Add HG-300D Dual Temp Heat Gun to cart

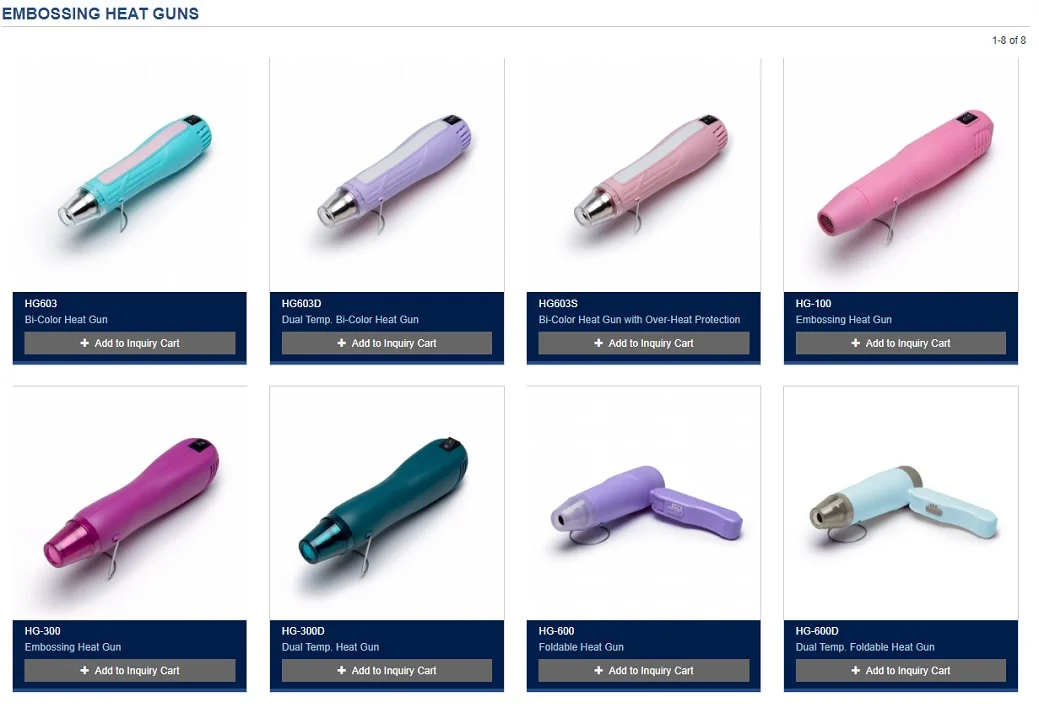387,670
